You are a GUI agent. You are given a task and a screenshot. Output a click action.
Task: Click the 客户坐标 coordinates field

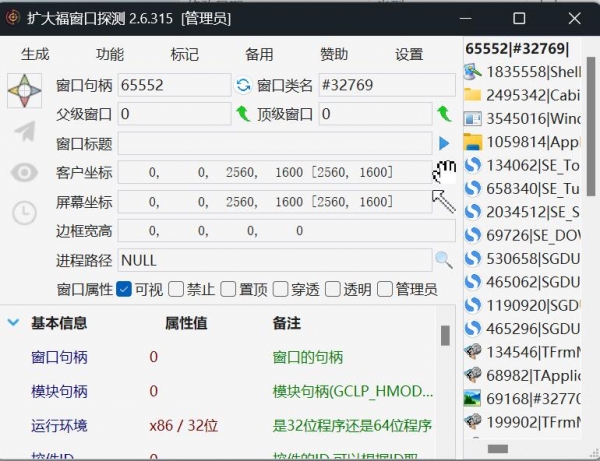275,172
